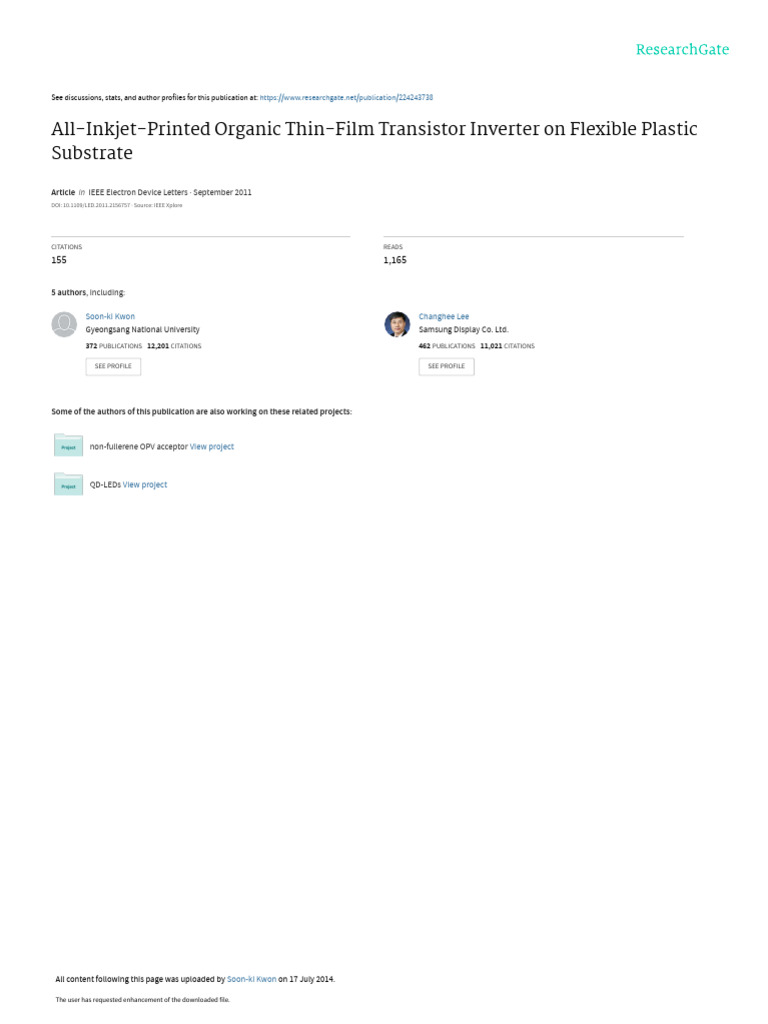
Task: Click the non-fullerene OPV acceptor project folder icon
Action: 68,446
